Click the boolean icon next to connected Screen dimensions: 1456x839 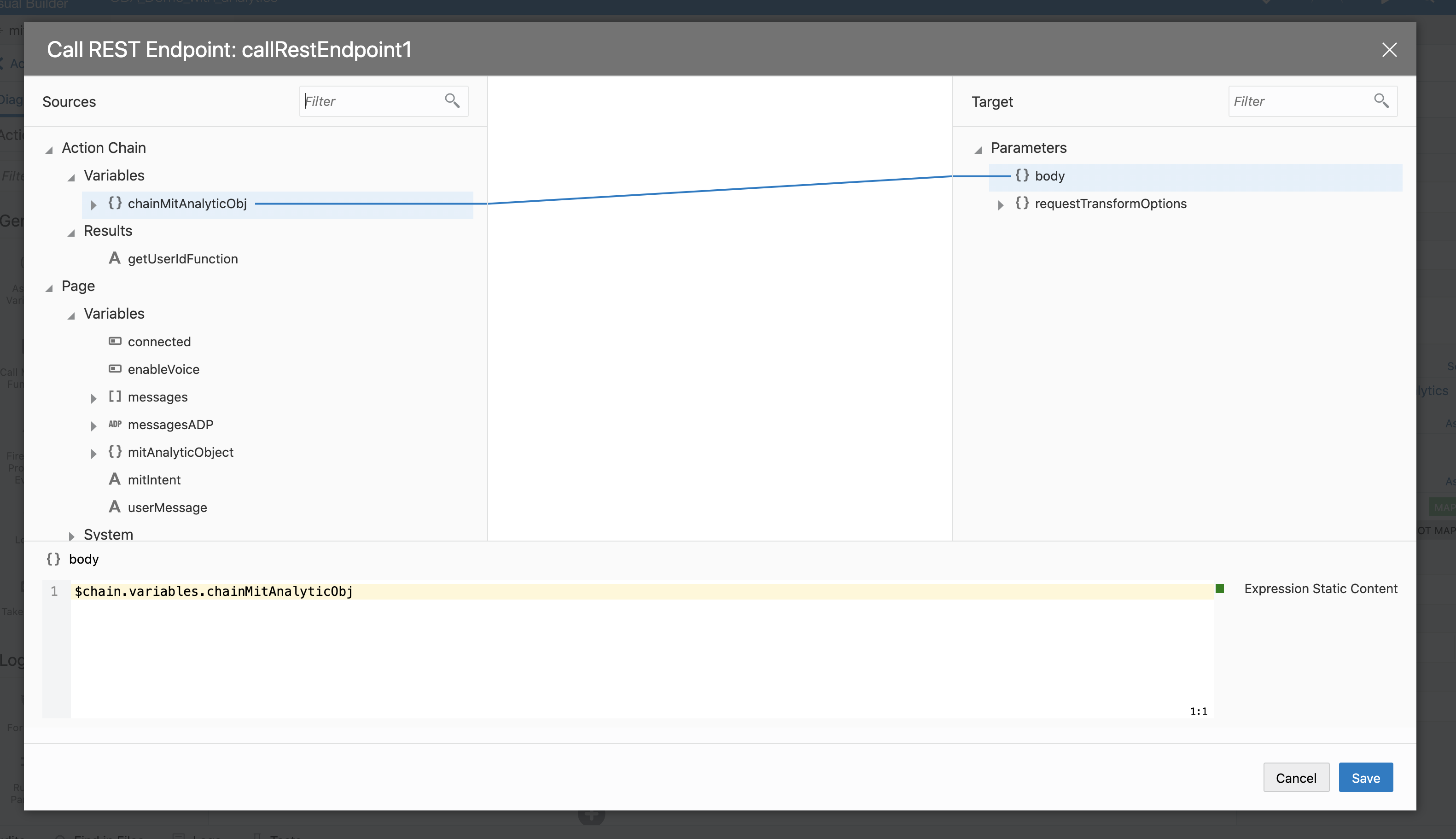[115, 342]
